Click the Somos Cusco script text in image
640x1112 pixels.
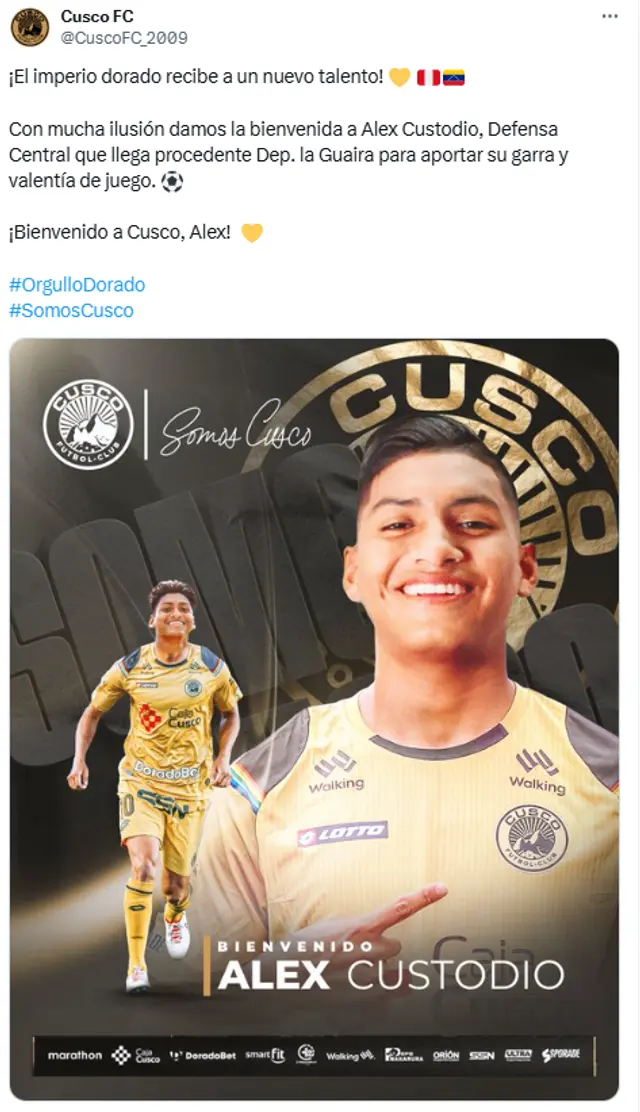tap(236, 427)
